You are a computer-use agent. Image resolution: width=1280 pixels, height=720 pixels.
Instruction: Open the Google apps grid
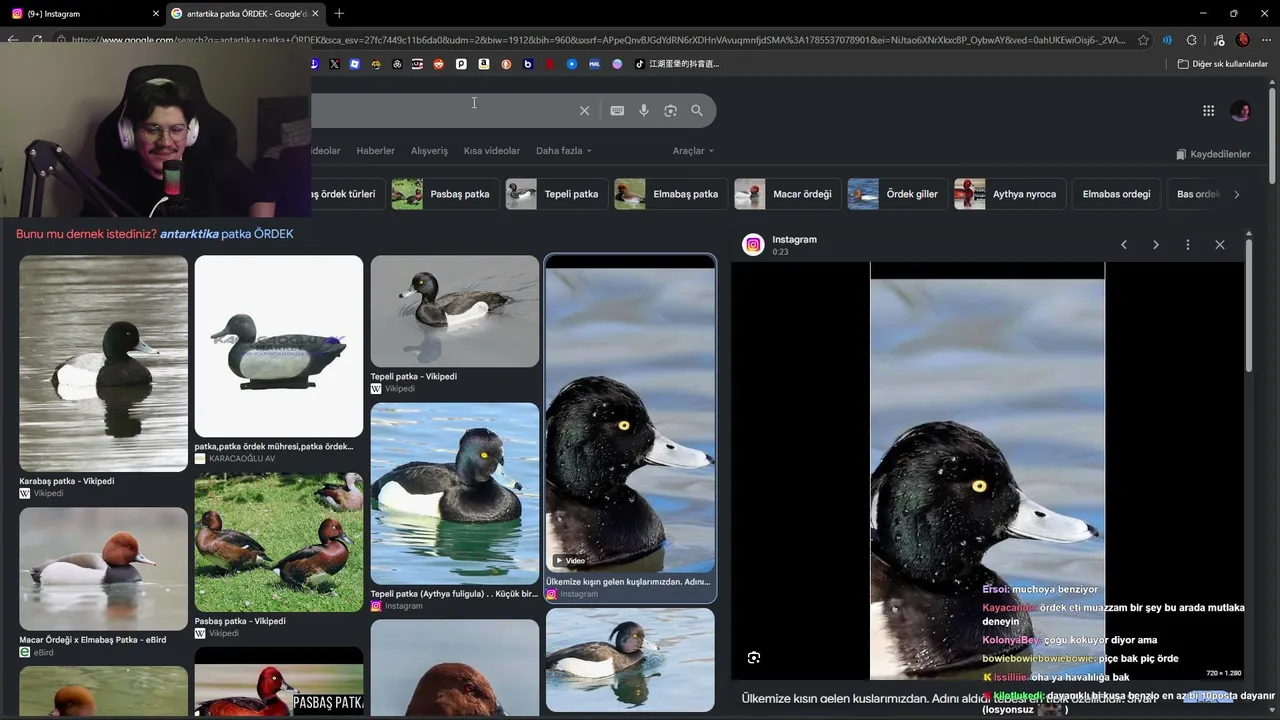[x=1208, y=111]
